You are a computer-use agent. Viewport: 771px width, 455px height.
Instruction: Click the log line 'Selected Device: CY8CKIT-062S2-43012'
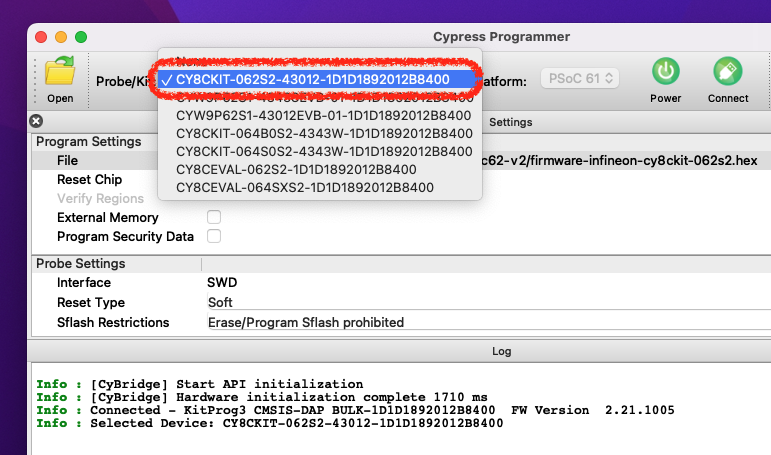point(269,424)
